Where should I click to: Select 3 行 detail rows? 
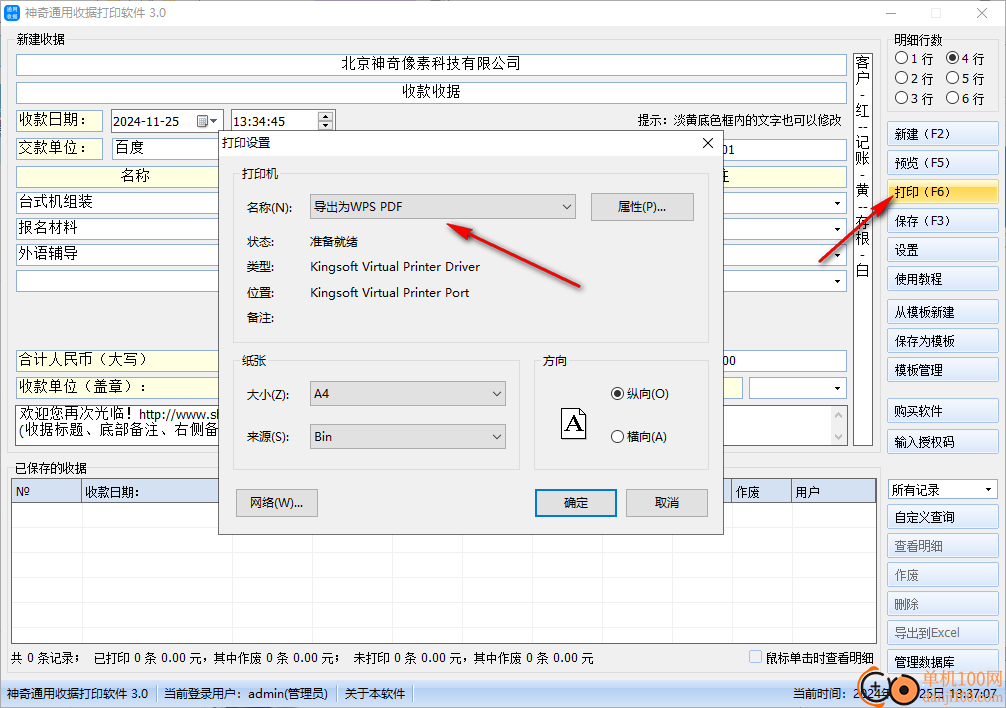pyautogui.click(x=901, y=98)
